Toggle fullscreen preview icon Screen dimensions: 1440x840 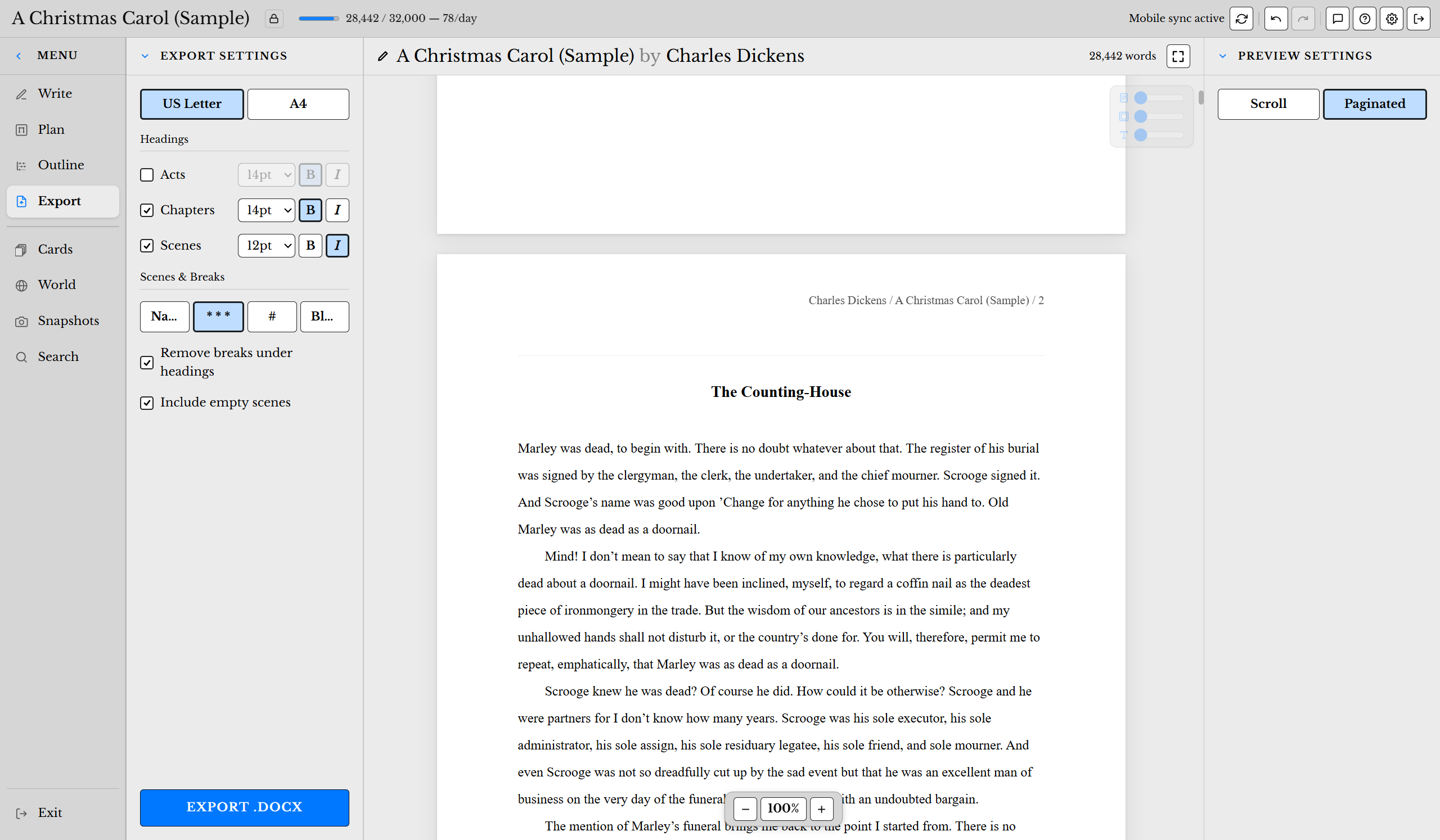pos(1178,56)
